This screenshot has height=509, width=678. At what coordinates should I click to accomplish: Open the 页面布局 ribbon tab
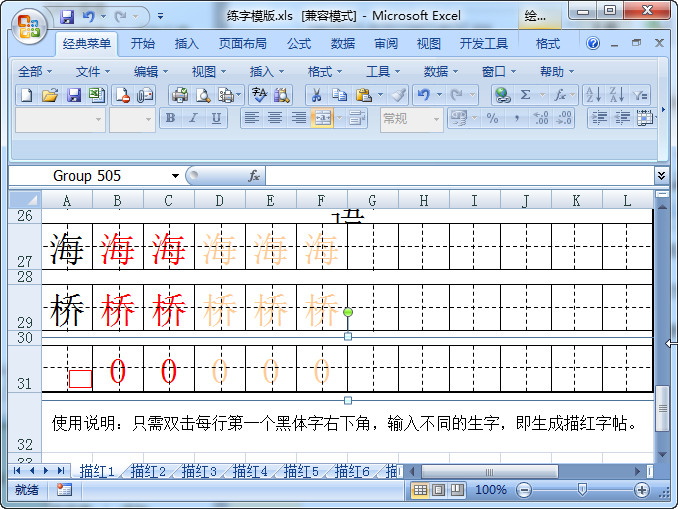point(242,44)
